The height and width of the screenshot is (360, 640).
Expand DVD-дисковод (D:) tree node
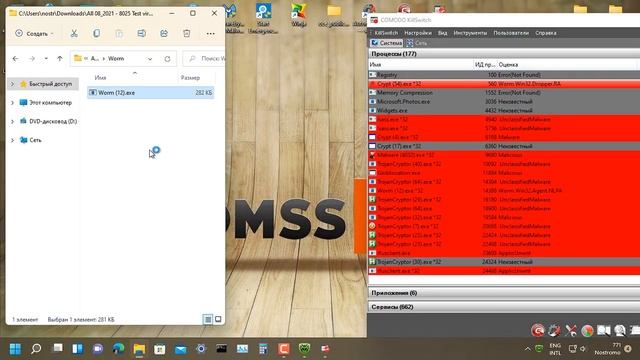pyautogui.click(x=12, y=121)
